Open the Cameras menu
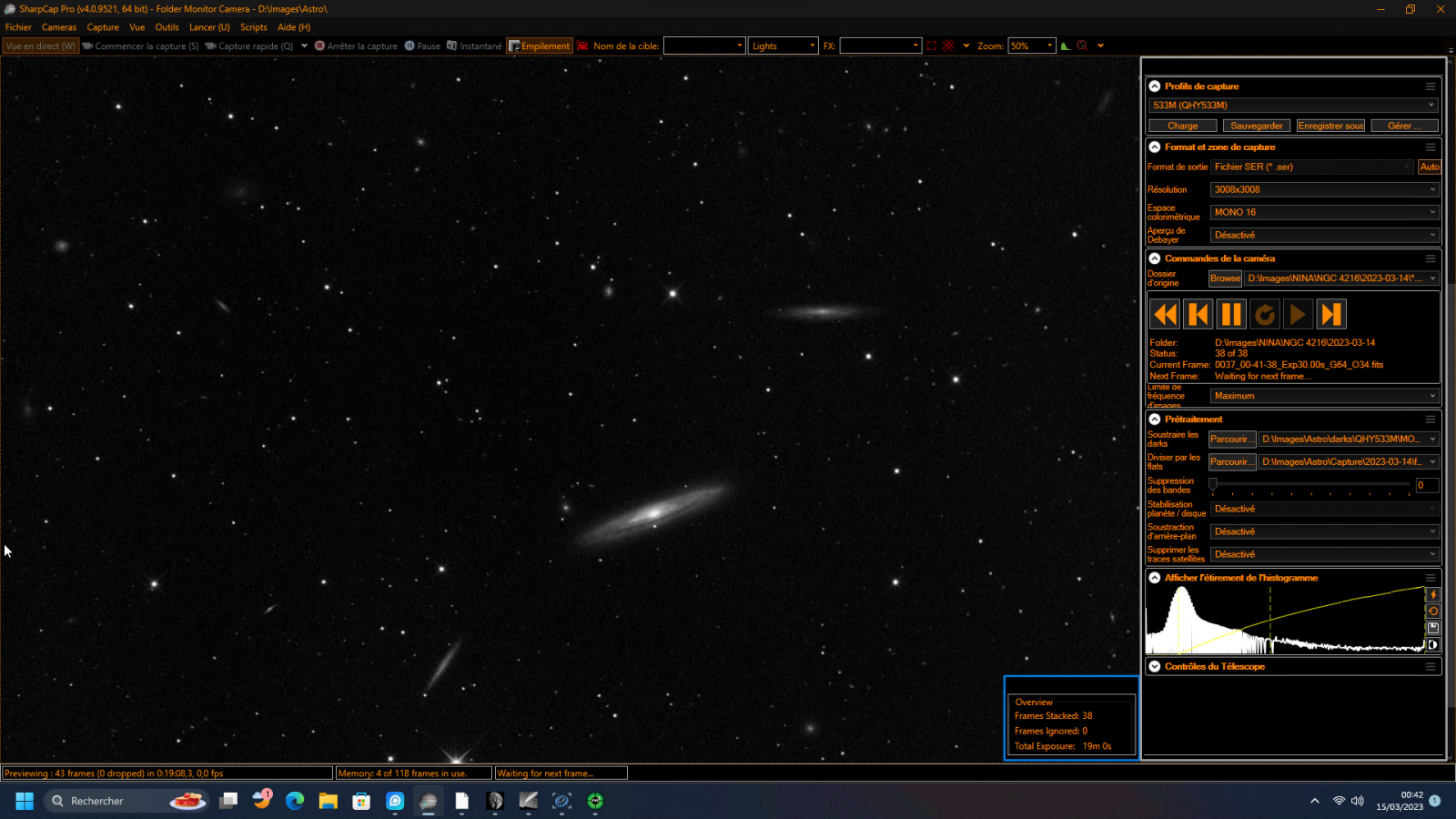 (59, 27)
